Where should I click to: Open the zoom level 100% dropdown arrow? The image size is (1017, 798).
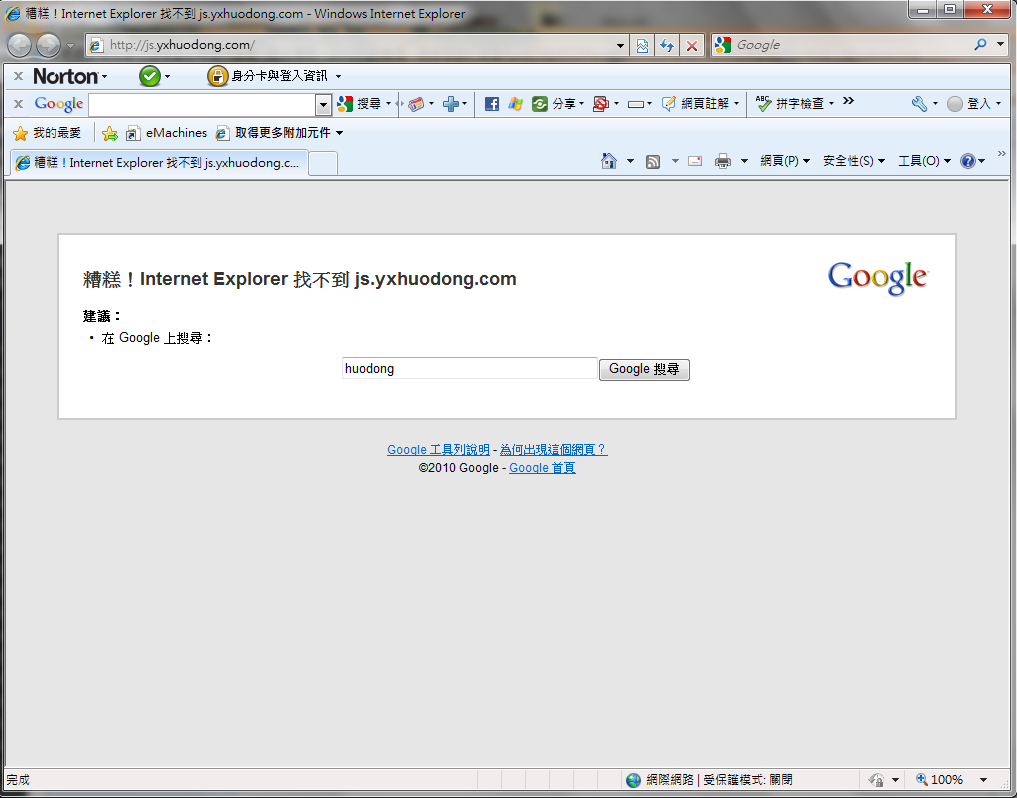pyautogui.click(x=983, y=780)
